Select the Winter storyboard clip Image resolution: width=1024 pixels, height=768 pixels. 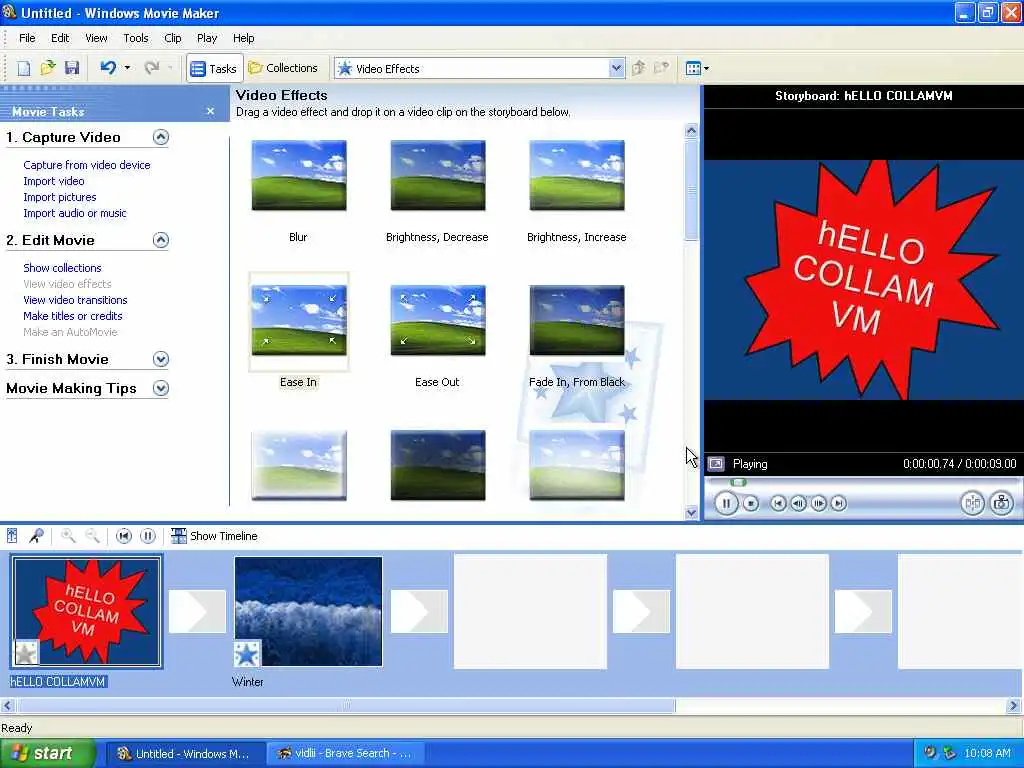[308, 611]
